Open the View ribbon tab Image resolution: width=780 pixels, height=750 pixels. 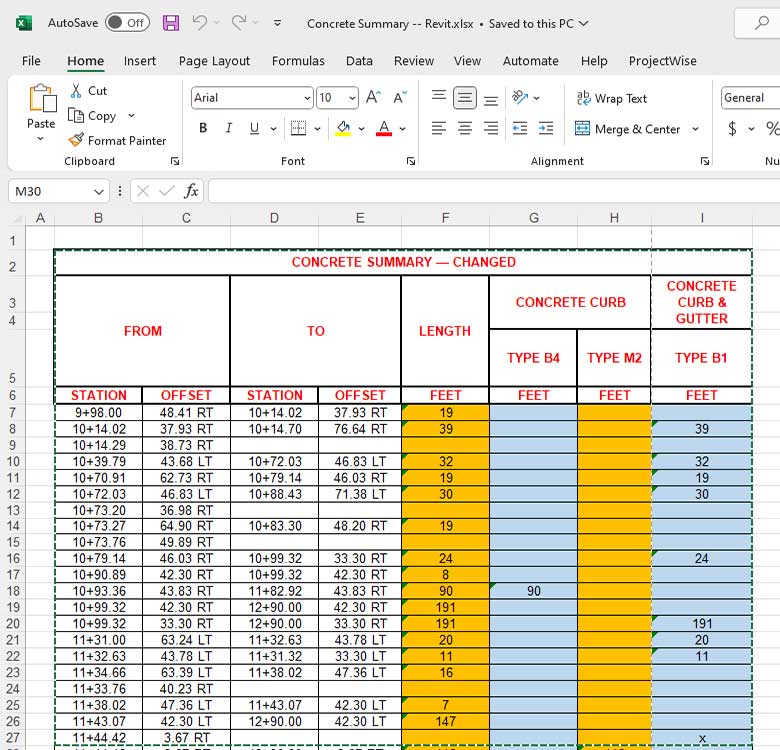467,61
